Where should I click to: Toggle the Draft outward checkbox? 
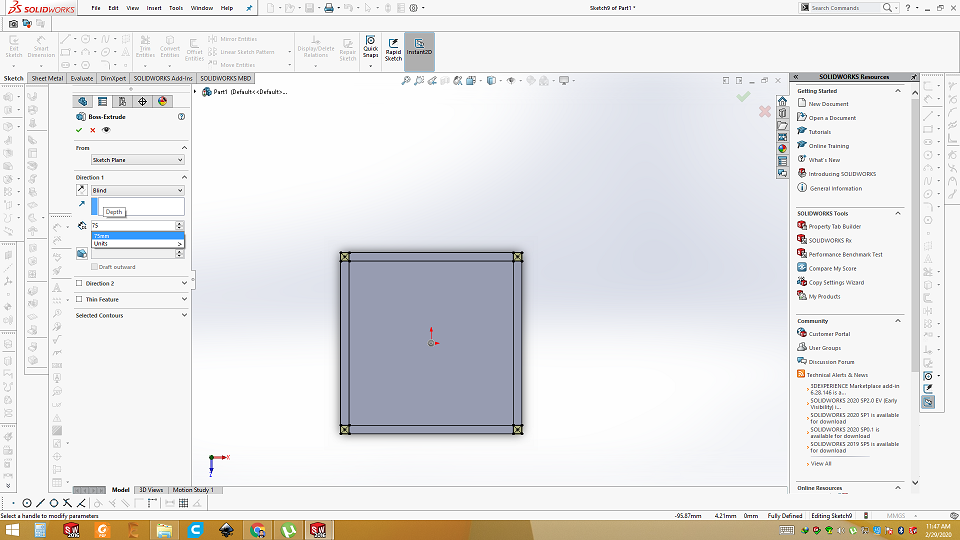coord(94,267)
